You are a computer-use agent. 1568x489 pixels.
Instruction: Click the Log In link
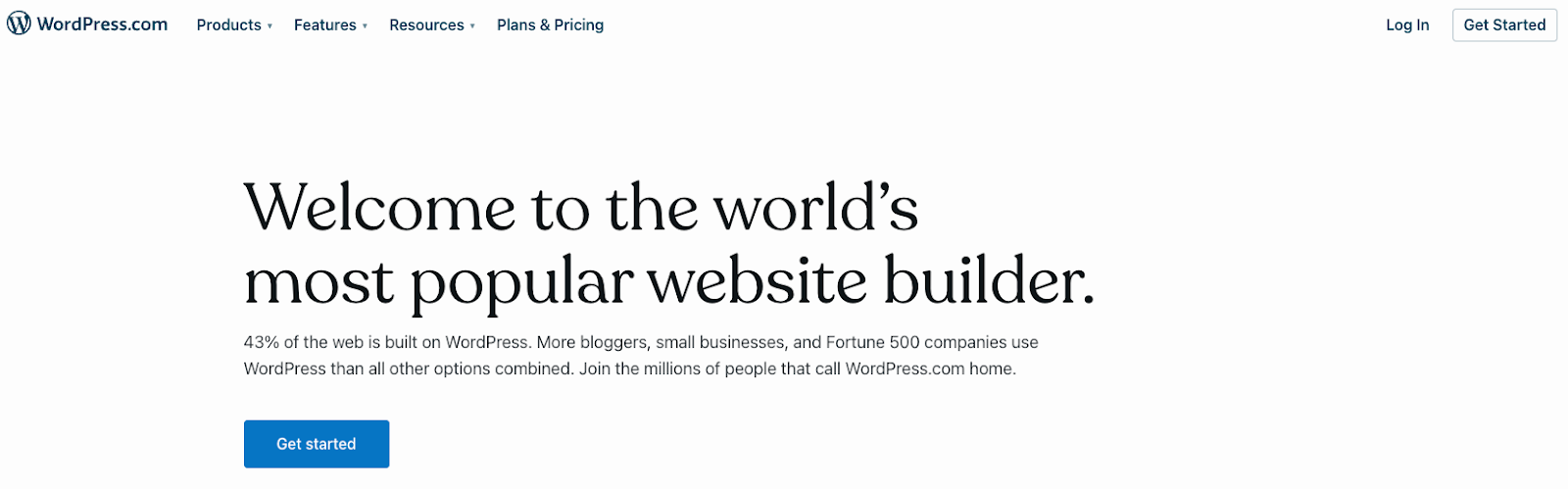point(1407,24)
